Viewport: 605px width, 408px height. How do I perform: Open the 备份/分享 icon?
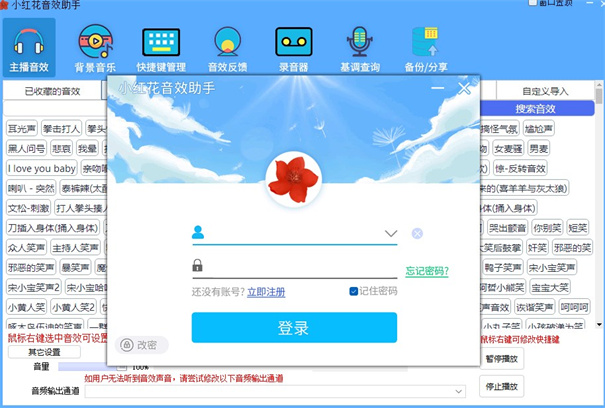[427, 46]
